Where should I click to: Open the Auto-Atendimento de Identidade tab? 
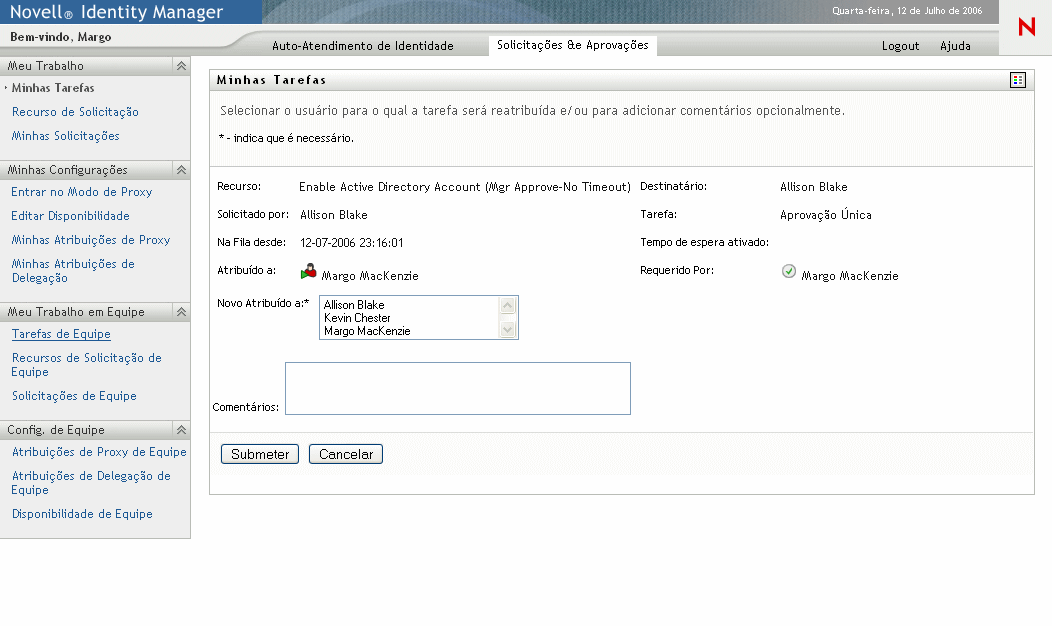pos(362,46)
